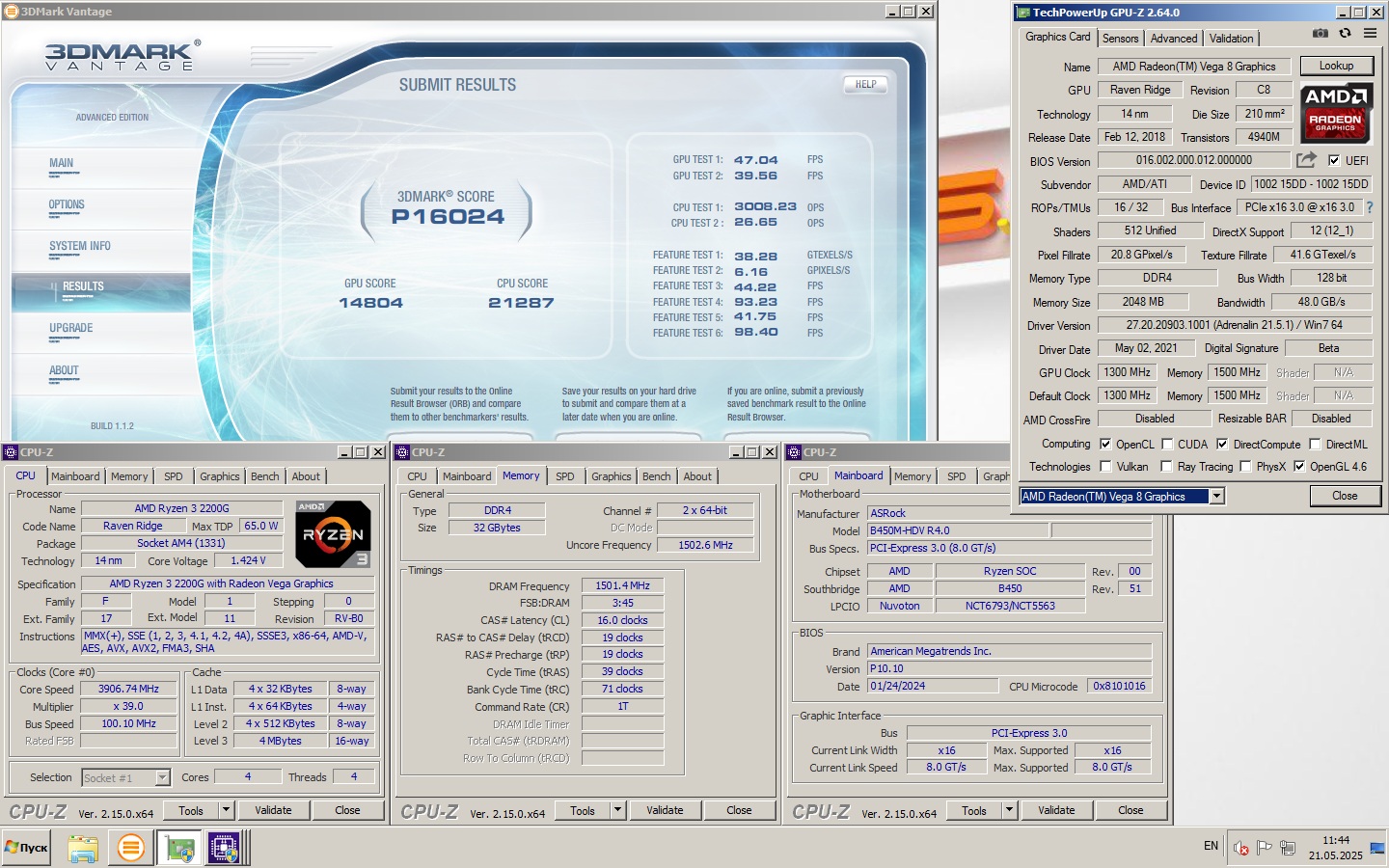
Task: Toggle the UEFI checkbox
Action: (x=1334, y=160)
